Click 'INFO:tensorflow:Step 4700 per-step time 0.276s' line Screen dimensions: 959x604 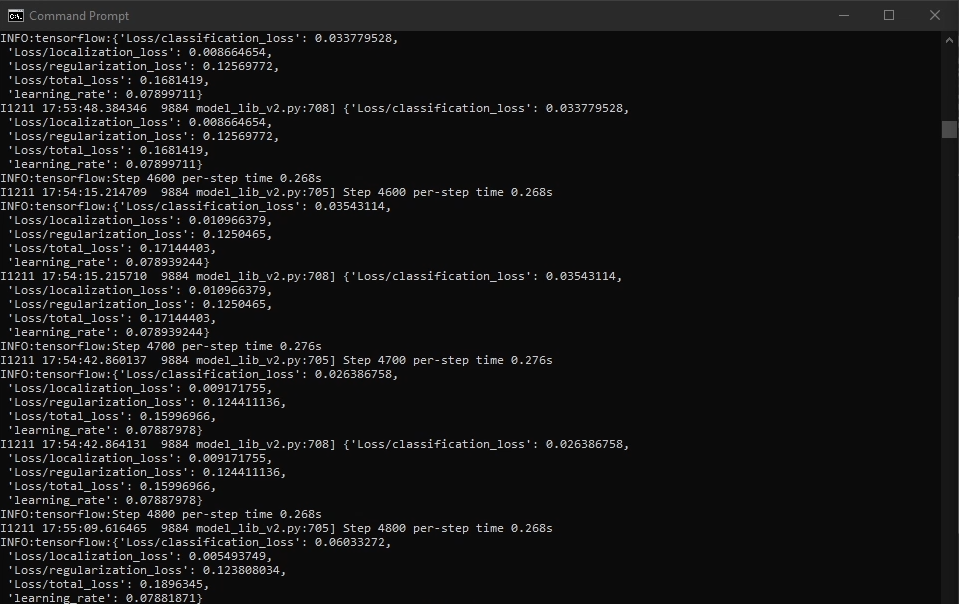click(161, 347)
